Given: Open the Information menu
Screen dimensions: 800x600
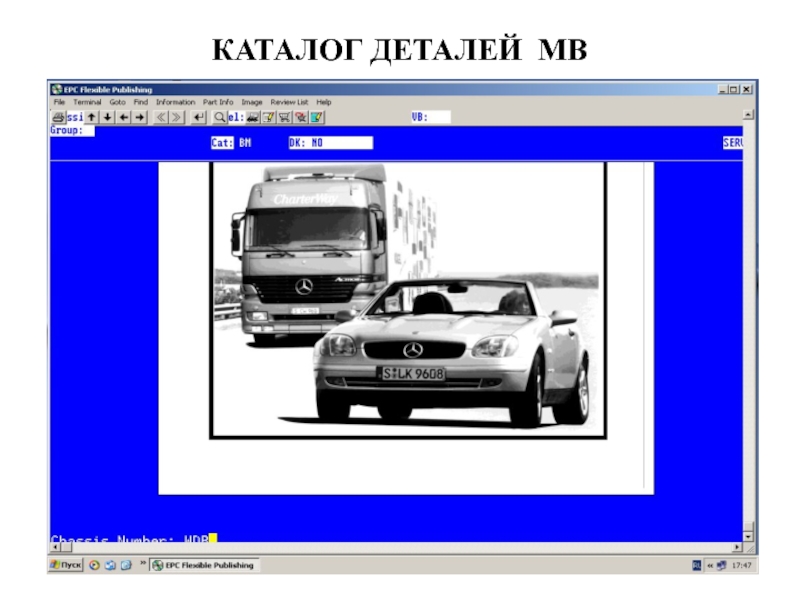Looking at the screenshot, I should pos(176,102).
